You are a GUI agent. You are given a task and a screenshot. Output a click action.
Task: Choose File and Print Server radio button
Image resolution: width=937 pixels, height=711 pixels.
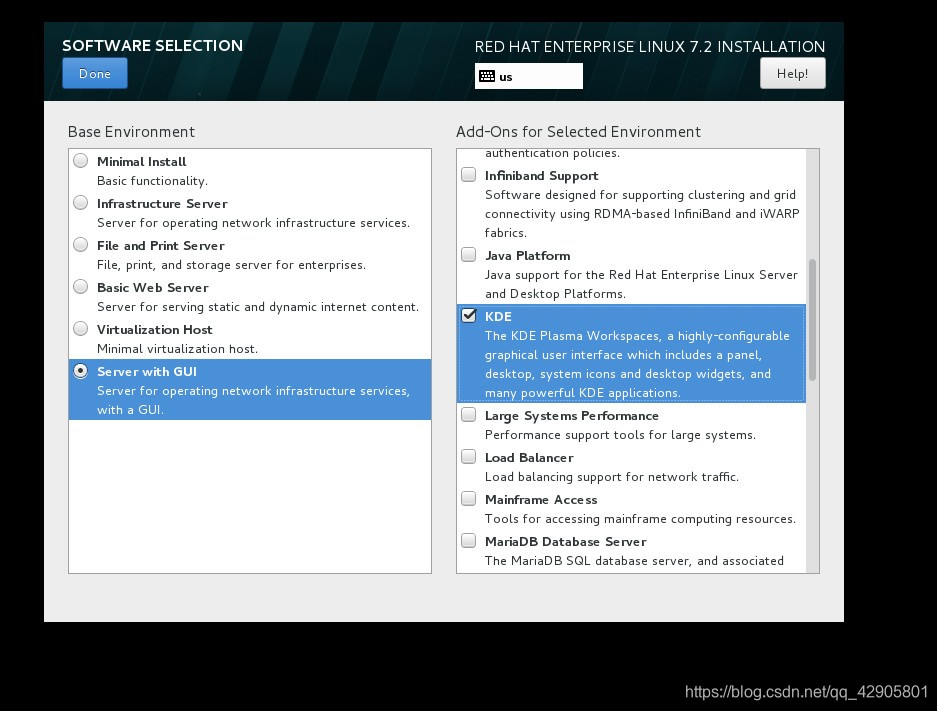[x=81, y=244]
